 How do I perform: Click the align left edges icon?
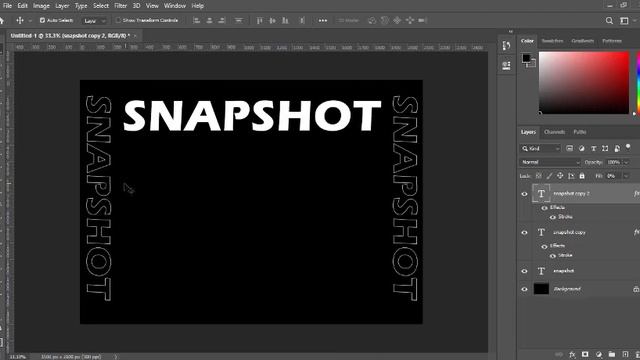point(196,20)
